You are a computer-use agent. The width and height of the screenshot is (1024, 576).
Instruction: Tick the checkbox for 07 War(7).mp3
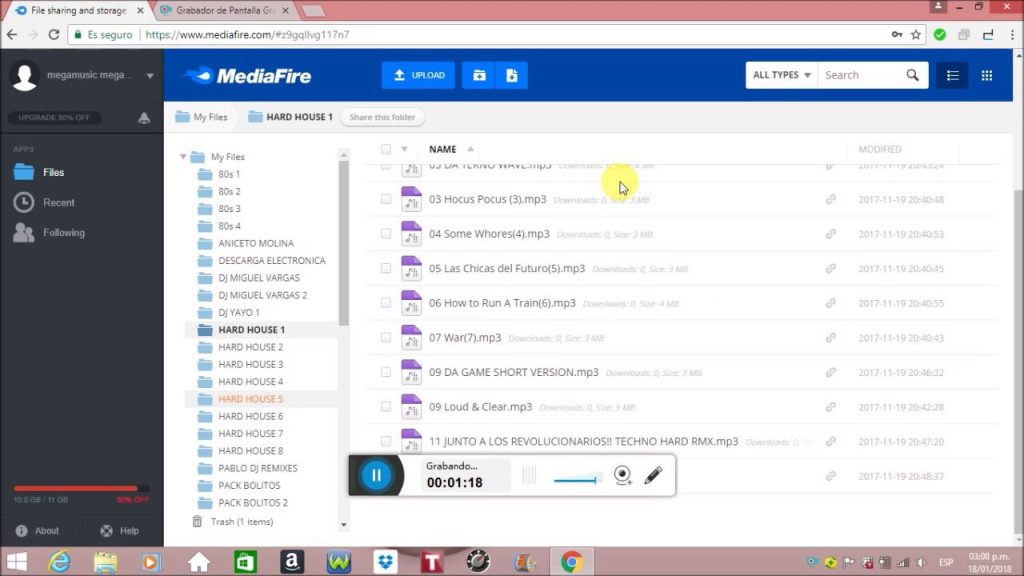(386, 338)
